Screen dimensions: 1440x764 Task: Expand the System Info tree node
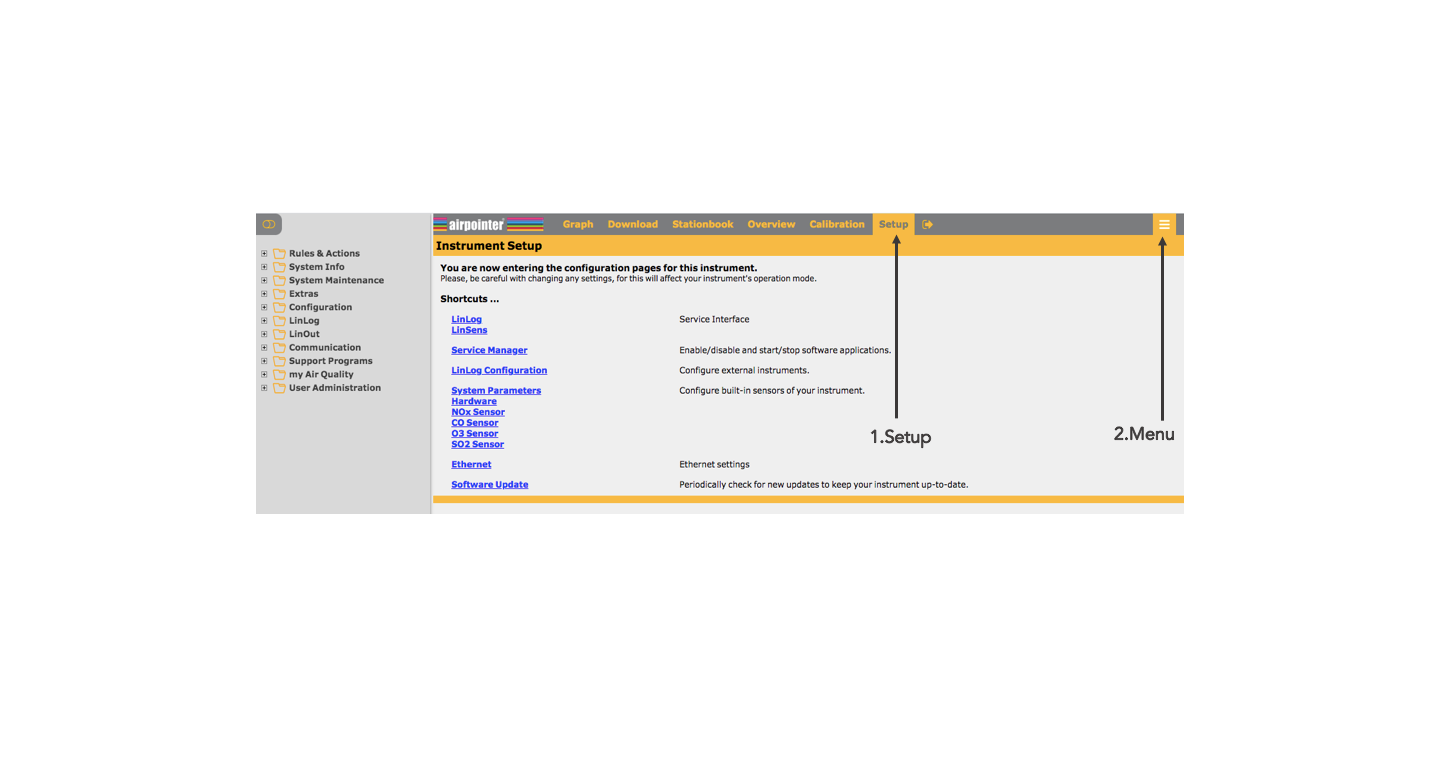point(264,267)
